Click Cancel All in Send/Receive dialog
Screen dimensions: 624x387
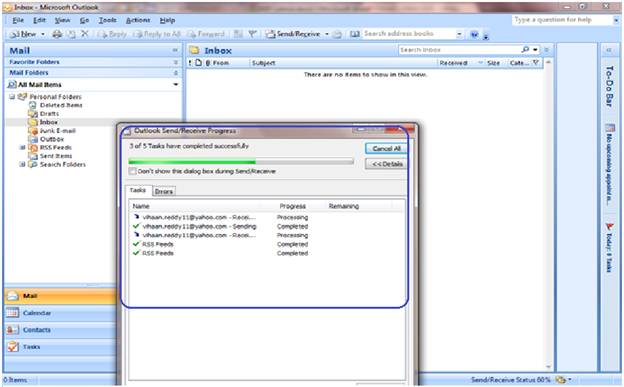click(x=386, y=149)
